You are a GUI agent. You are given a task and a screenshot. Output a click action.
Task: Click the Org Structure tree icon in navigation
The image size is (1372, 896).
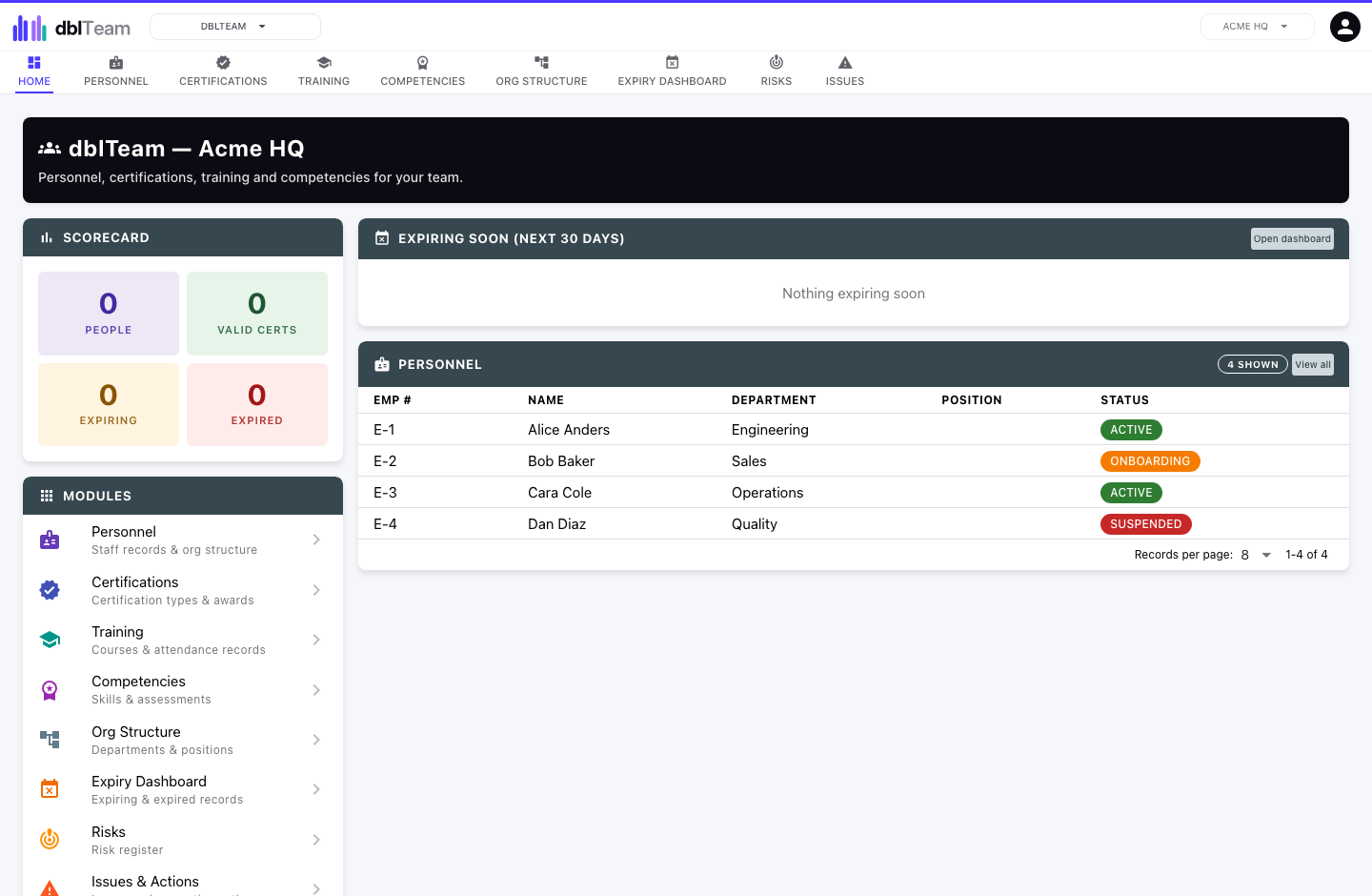coord(541,63)
